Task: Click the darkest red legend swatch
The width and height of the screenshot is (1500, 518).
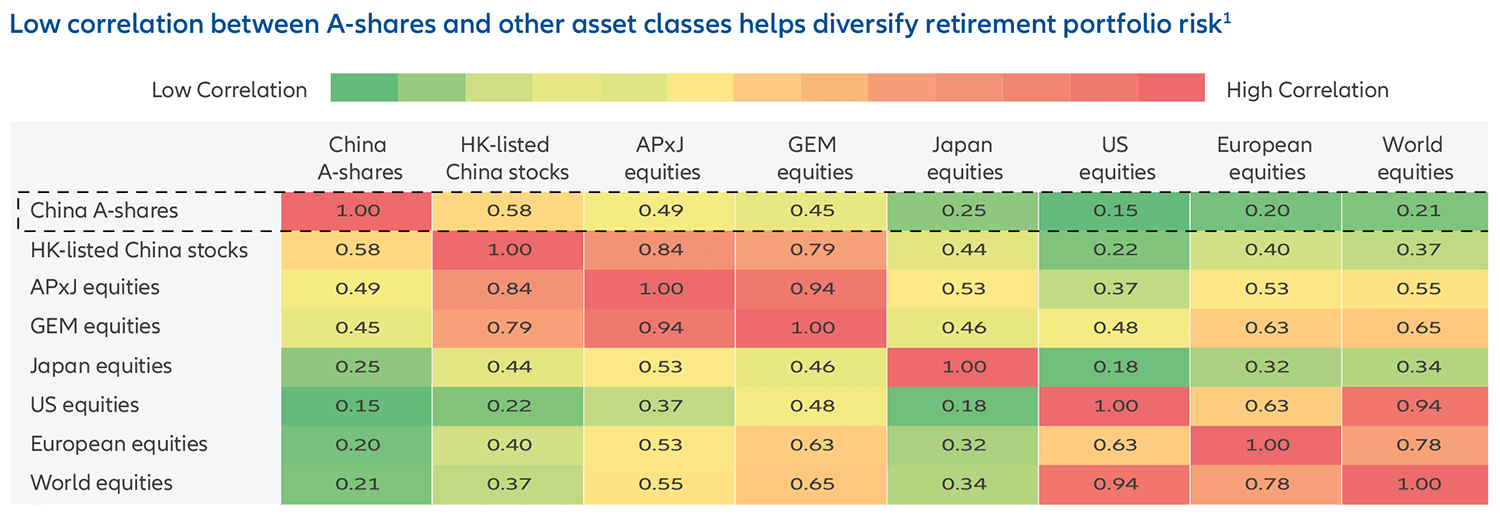Action: 1171,88
